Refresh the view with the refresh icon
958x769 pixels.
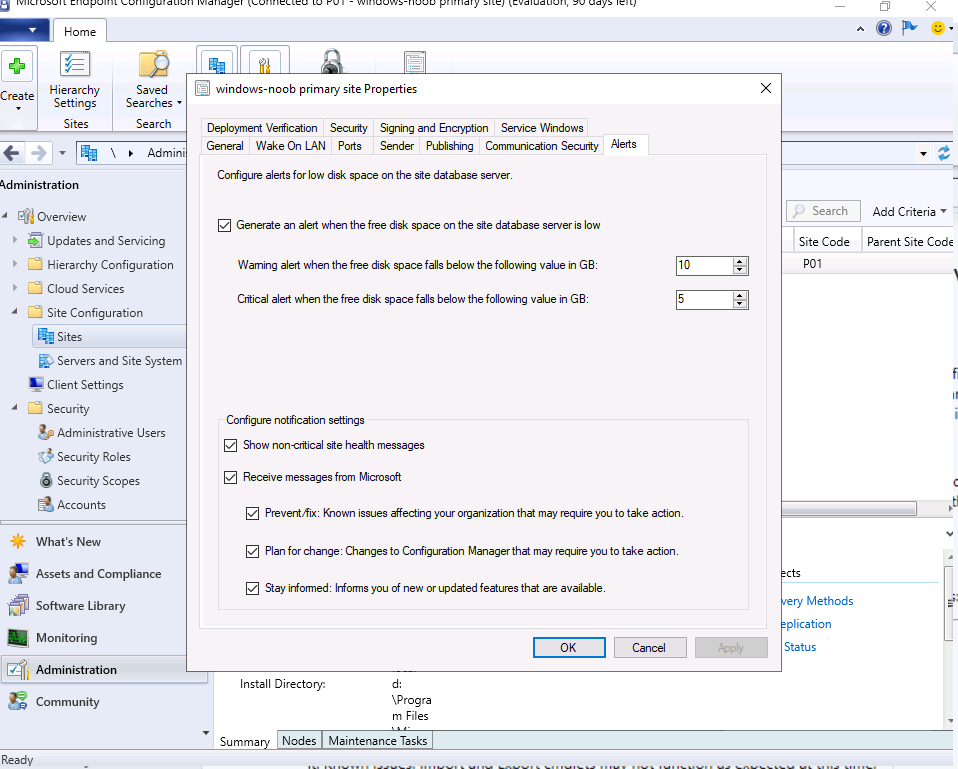[x=944, y=153]
